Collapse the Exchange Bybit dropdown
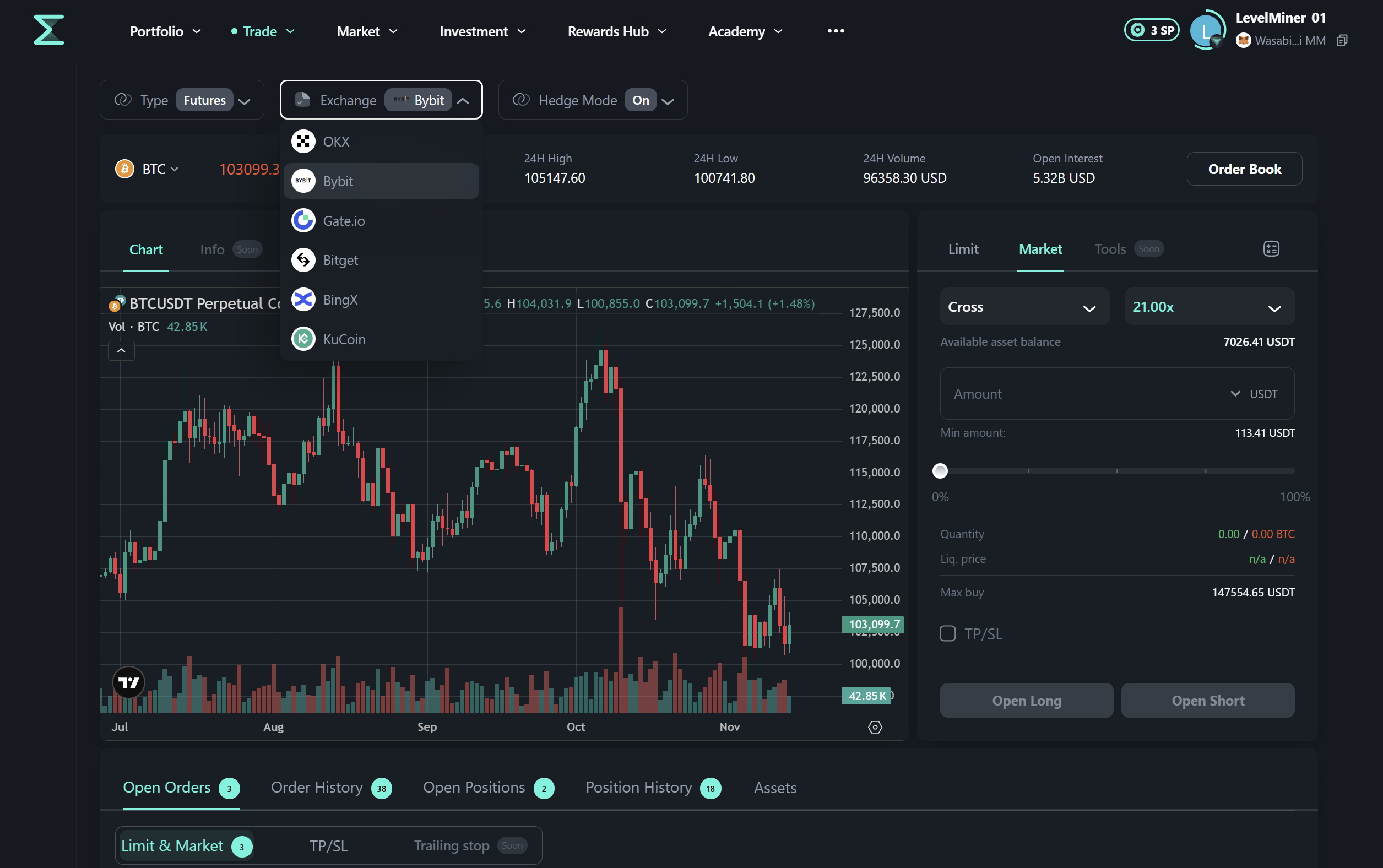 (x=381, y=100)
